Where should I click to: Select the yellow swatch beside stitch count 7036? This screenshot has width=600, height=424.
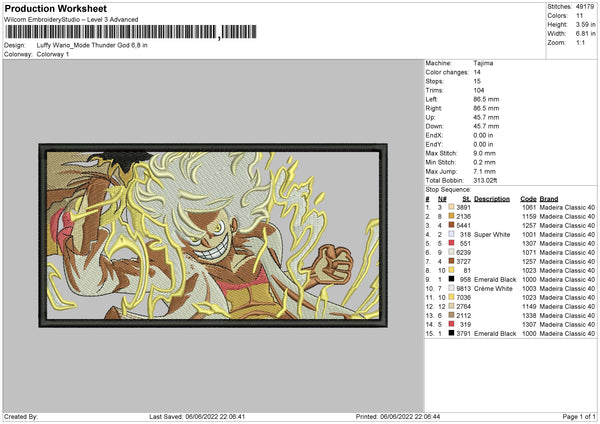click(x=451, y=297)
